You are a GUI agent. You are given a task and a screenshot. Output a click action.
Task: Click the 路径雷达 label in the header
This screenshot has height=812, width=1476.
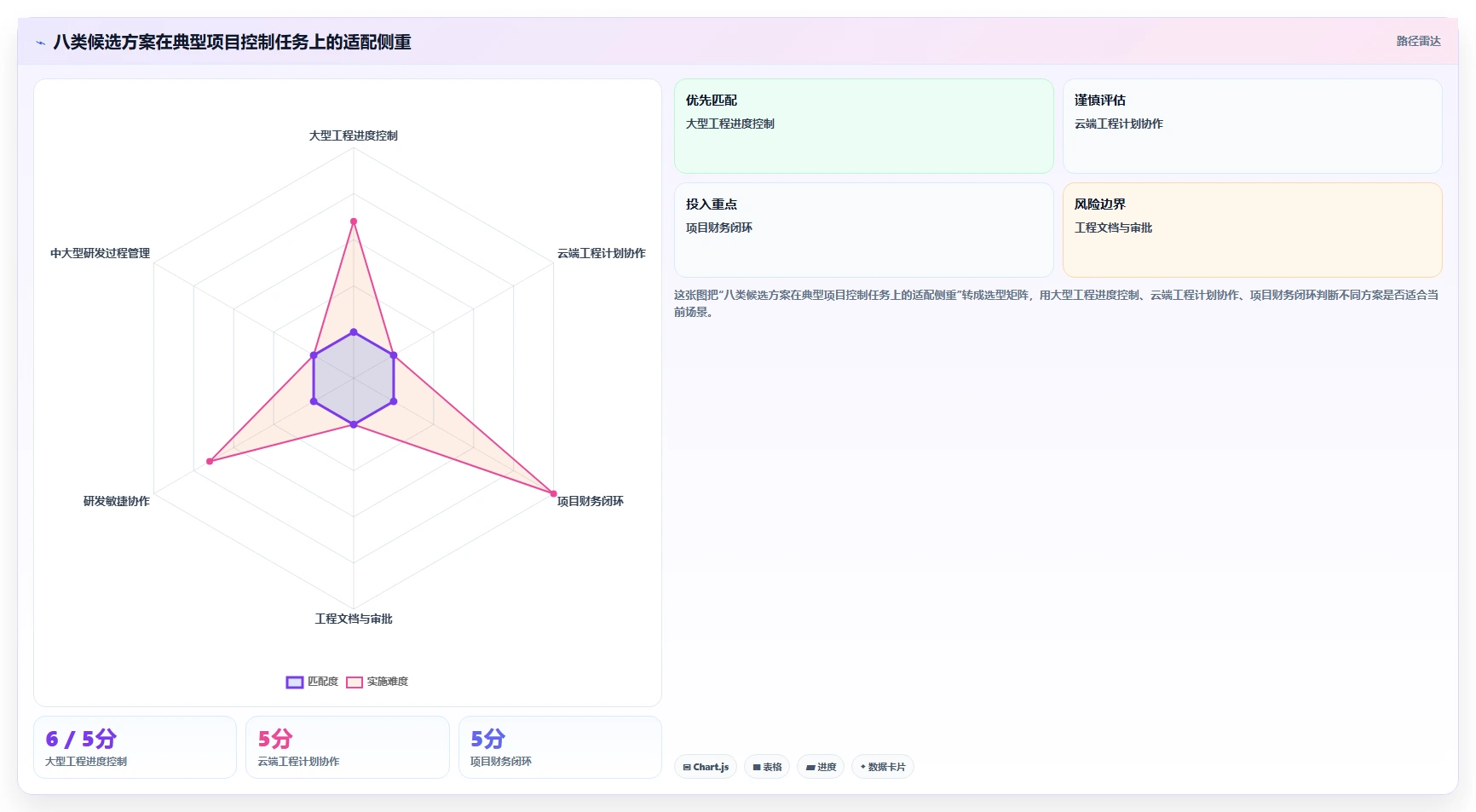(x=1418, y=41)
